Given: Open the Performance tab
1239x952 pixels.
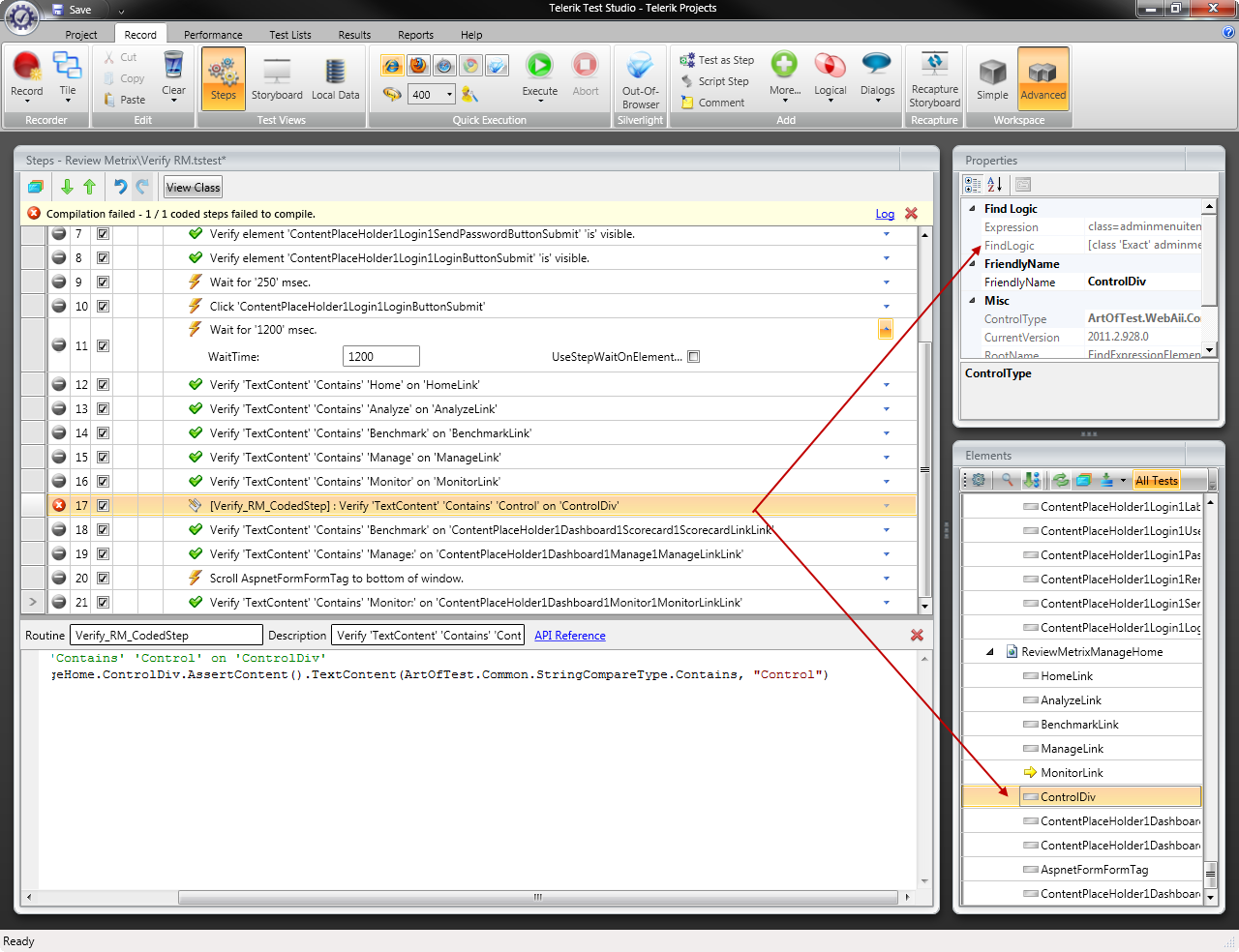Looking at the screenshot, I should coord(213,35).
